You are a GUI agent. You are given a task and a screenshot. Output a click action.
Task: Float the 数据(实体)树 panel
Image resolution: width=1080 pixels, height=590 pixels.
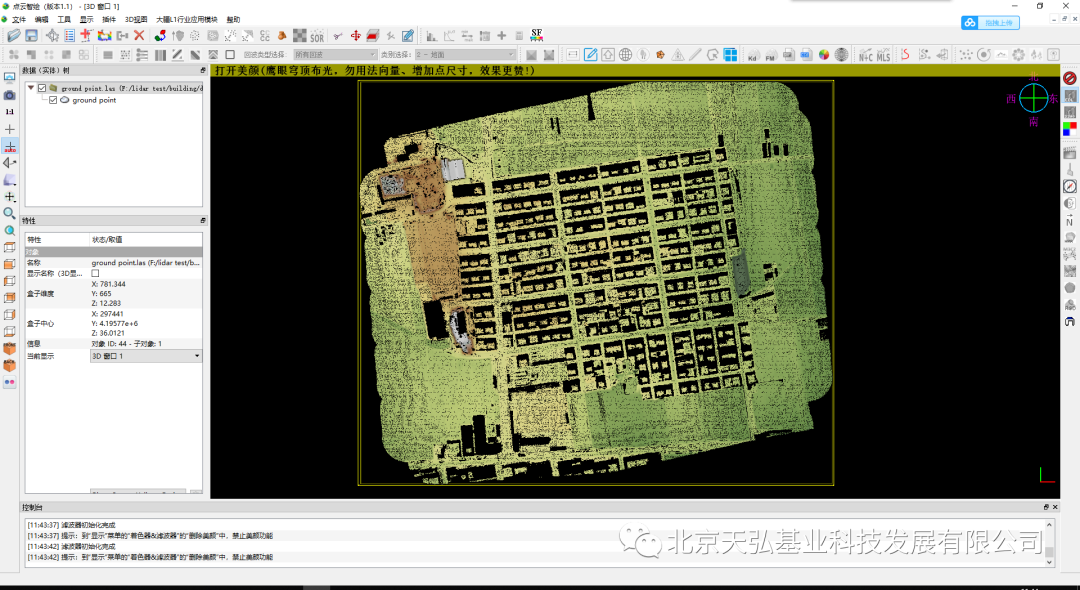click(x=202, y=70)
